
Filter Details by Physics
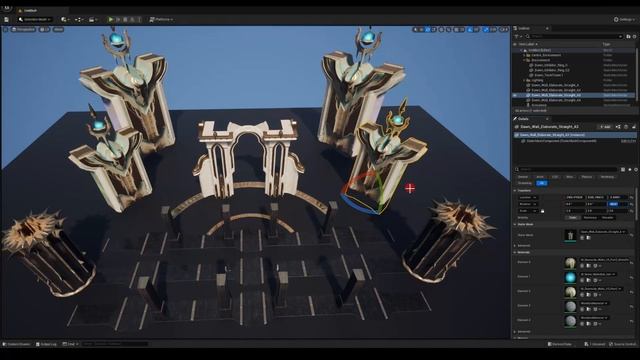tap(587, 177)
